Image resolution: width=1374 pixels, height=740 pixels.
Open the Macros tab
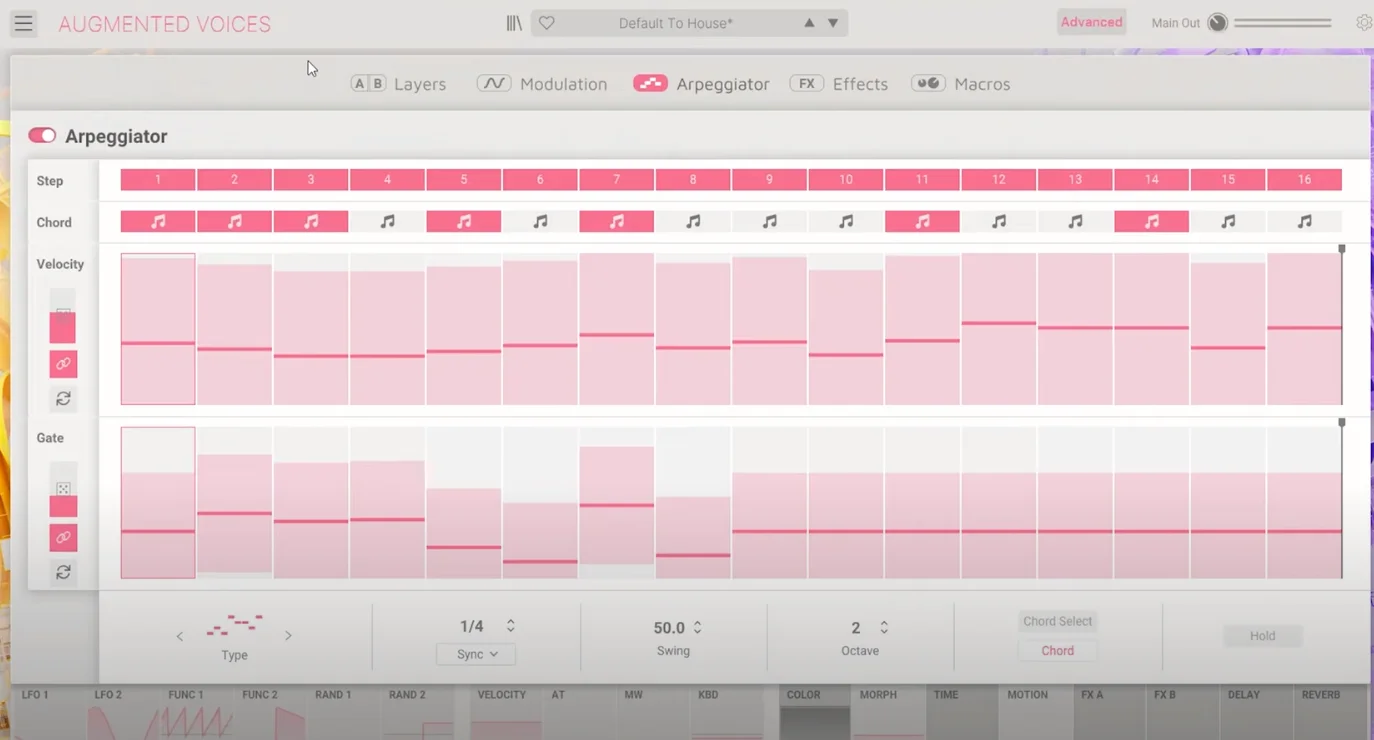coord(960,84)
